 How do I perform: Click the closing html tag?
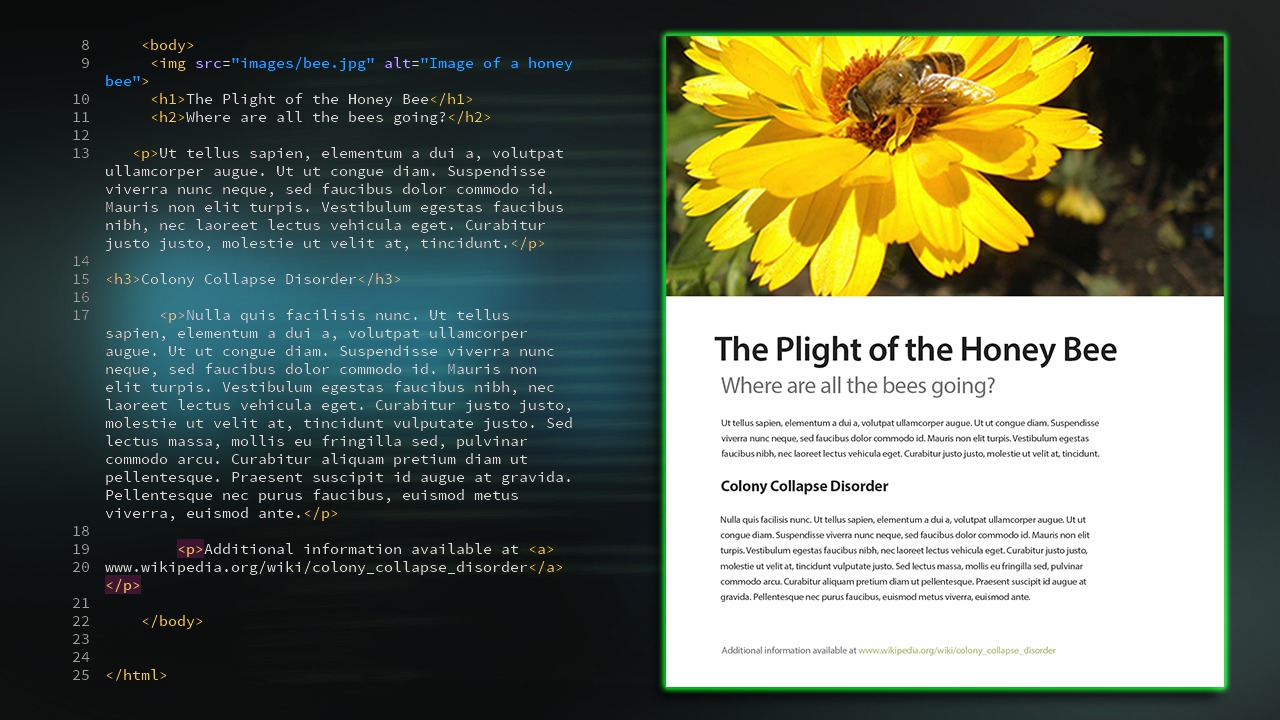point(136,675)
